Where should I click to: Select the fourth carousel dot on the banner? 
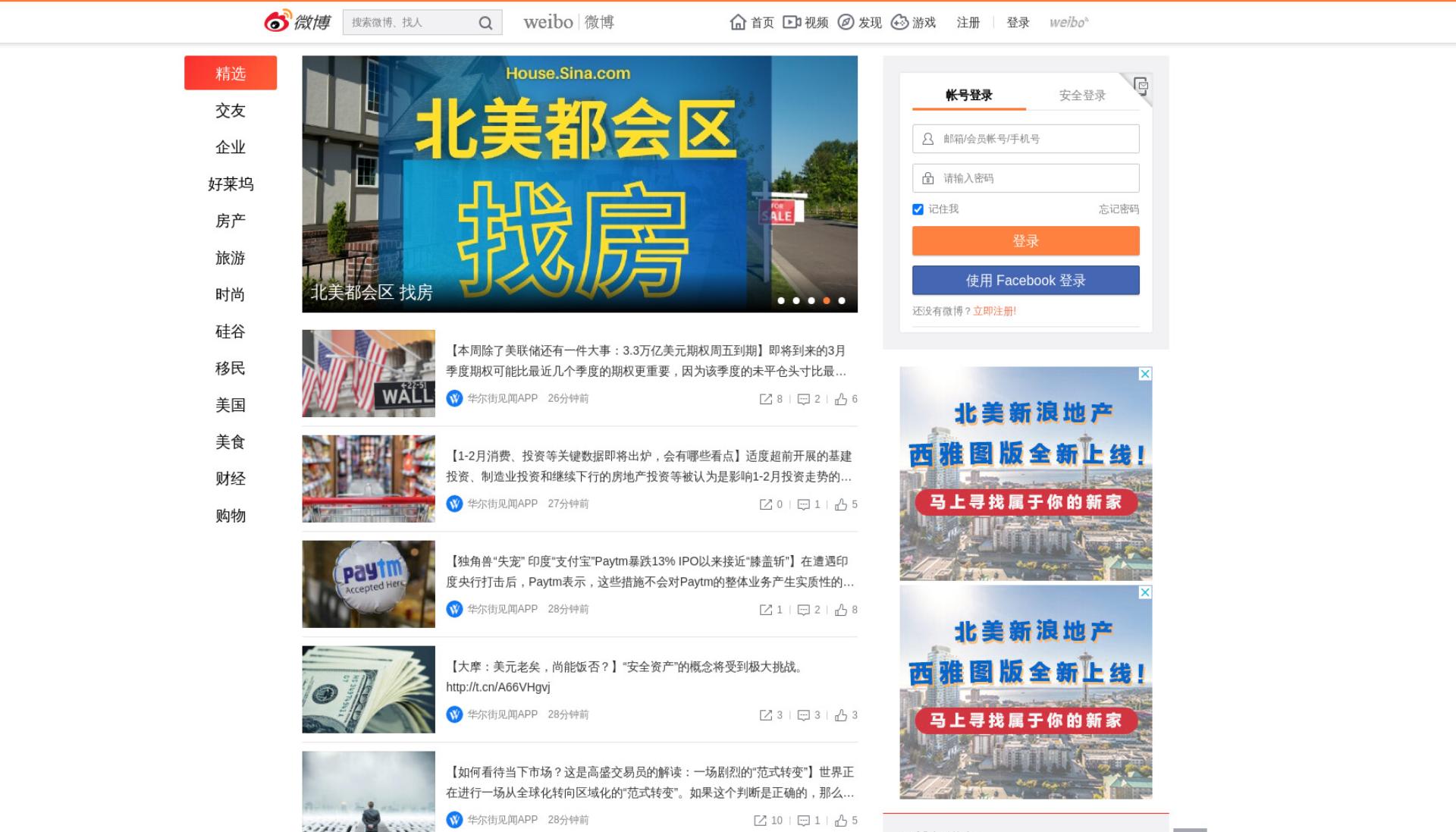coord(827,301)
